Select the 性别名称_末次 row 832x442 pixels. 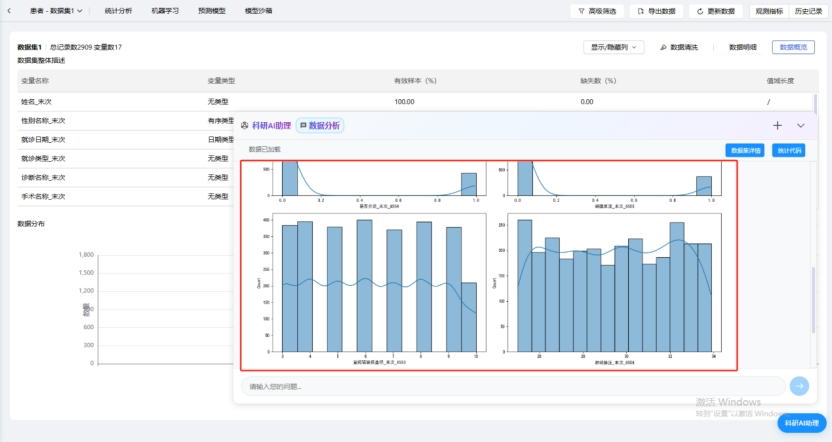tap(125, 121)
